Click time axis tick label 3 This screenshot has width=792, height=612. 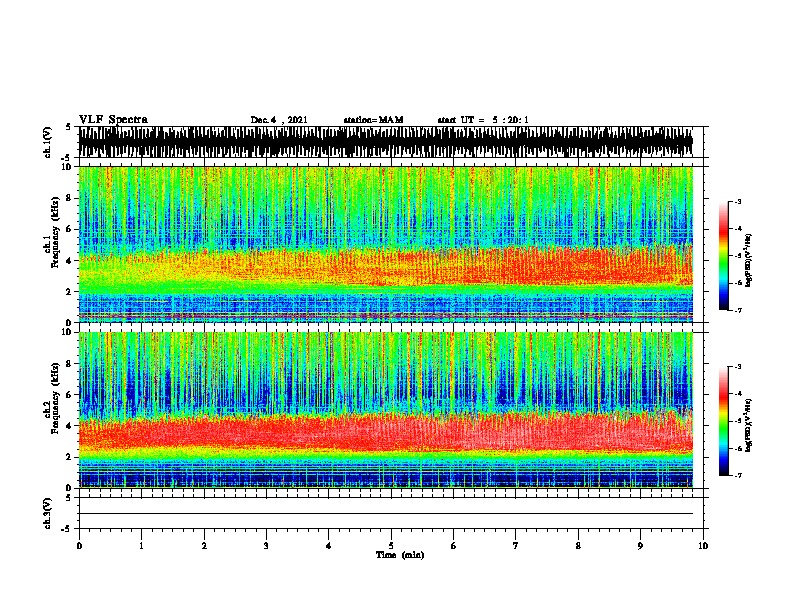click(x=266, y=546)
